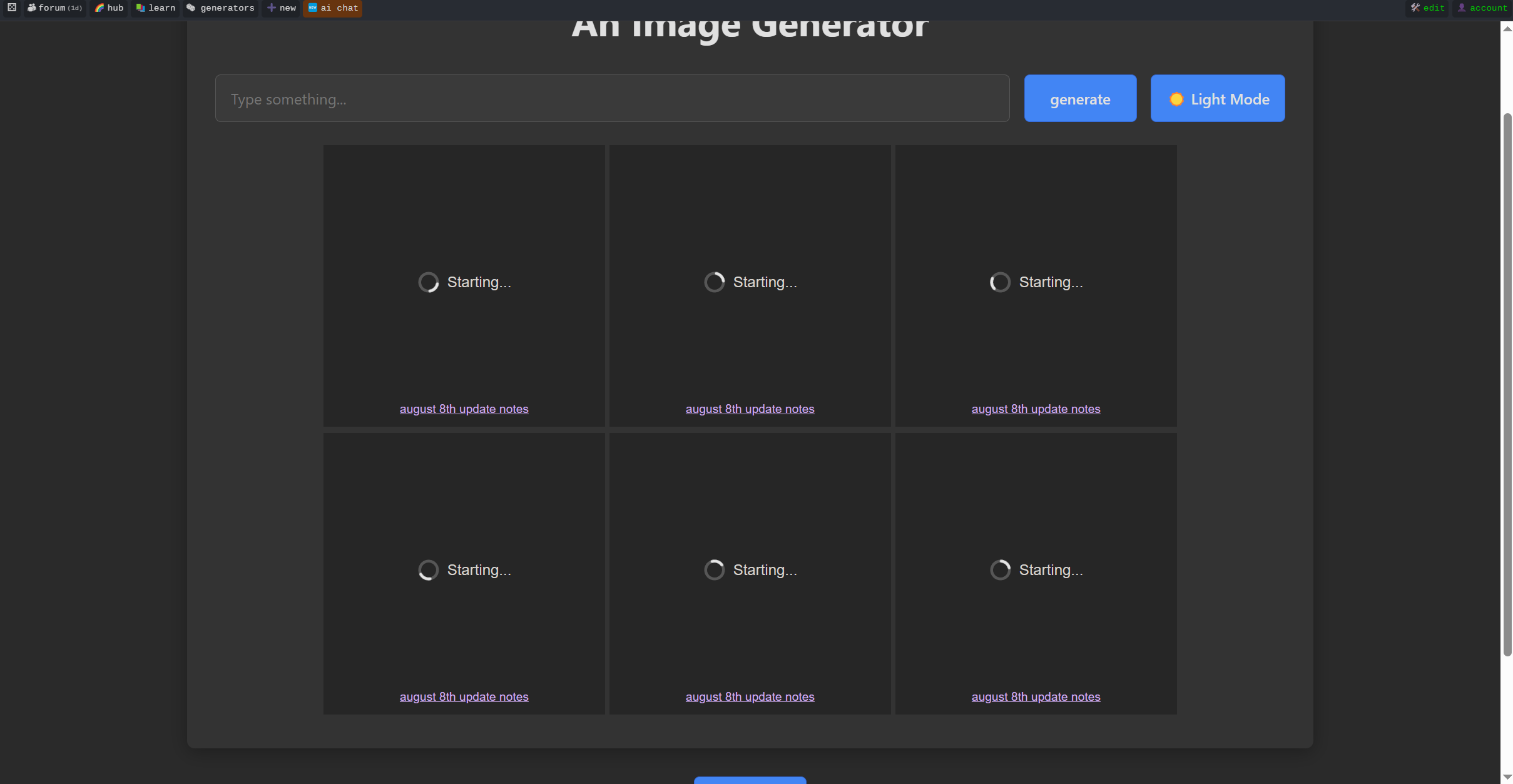Click the page scrollbar up arrow
The image size is (1513, 784).
(x=1507, y=29)
